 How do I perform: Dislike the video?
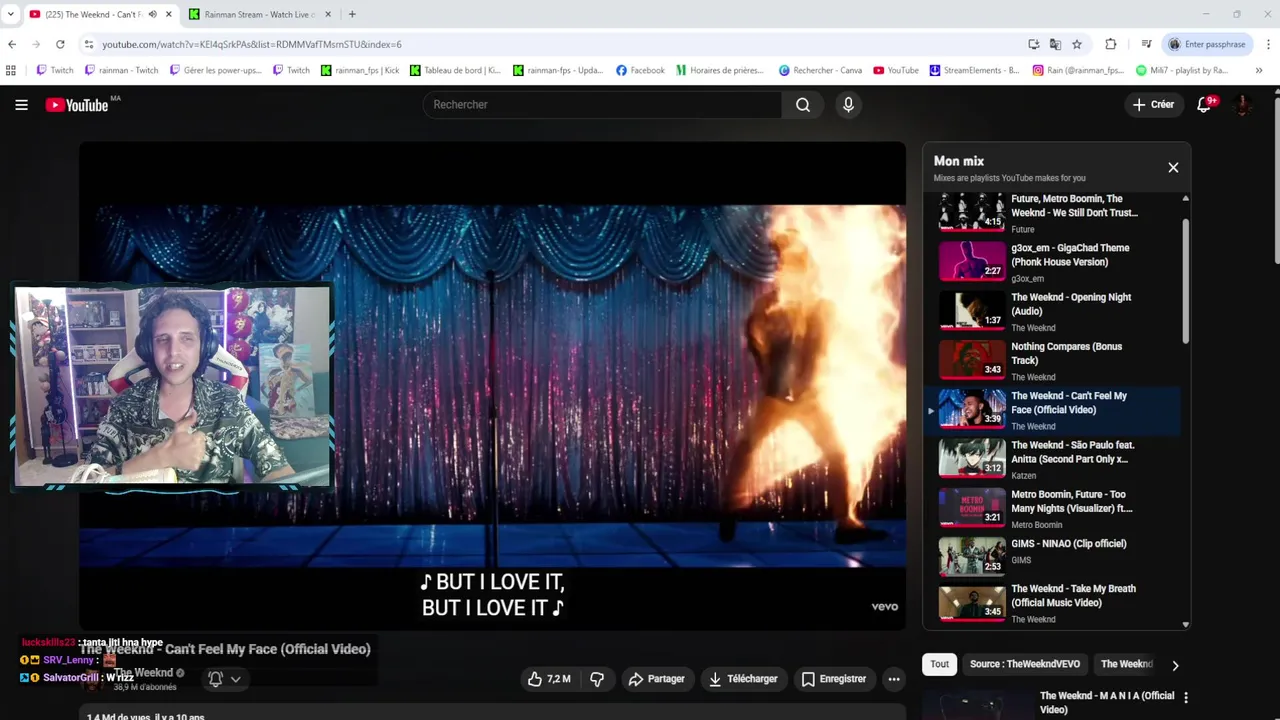pos(597,679)
